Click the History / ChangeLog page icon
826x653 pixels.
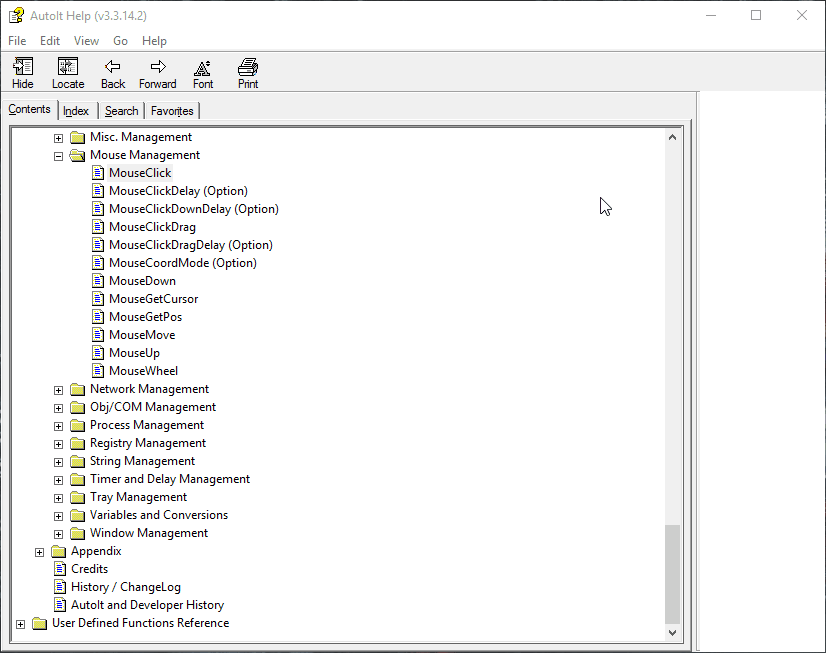tap(60, 587)
